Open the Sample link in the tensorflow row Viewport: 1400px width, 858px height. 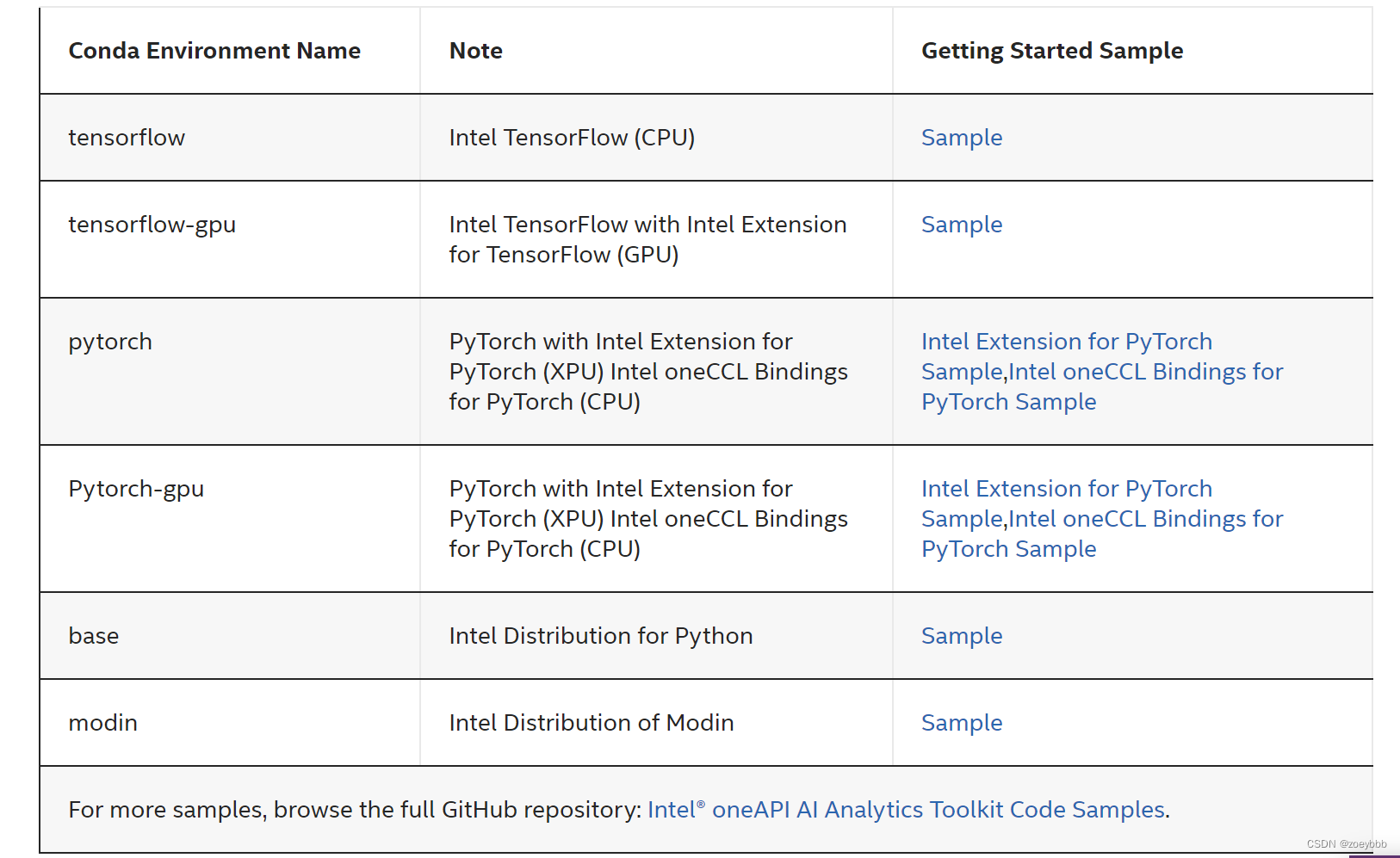pyautogui.click(x=962, y=138)
